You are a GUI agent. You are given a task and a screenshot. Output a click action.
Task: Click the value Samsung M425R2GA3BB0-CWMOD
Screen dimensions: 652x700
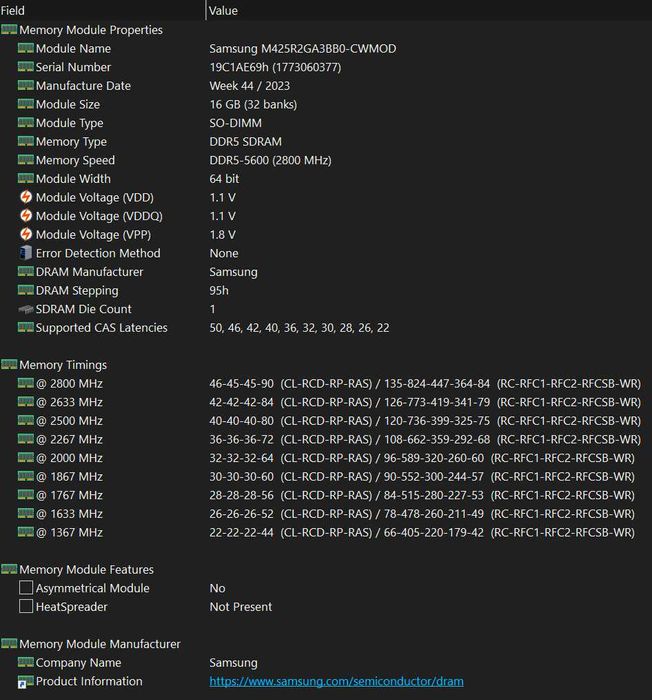[x=303, y=49]
